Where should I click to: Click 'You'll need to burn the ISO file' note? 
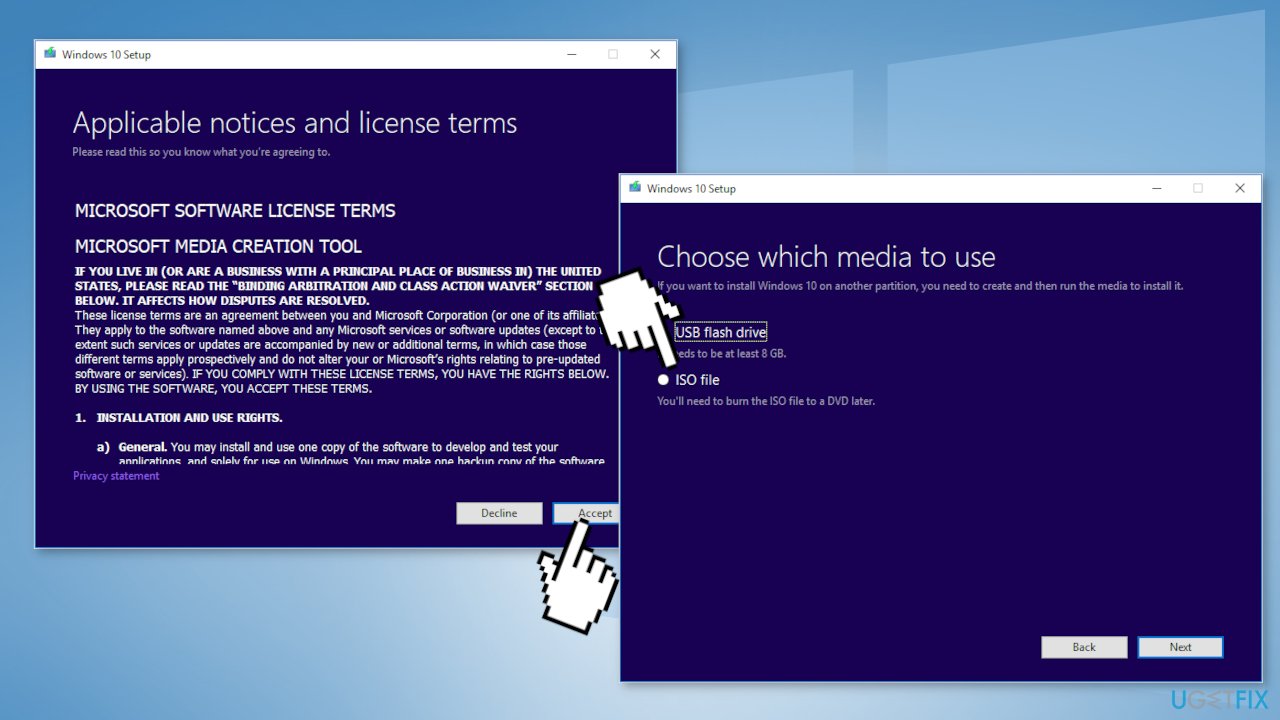pos(766,401)
